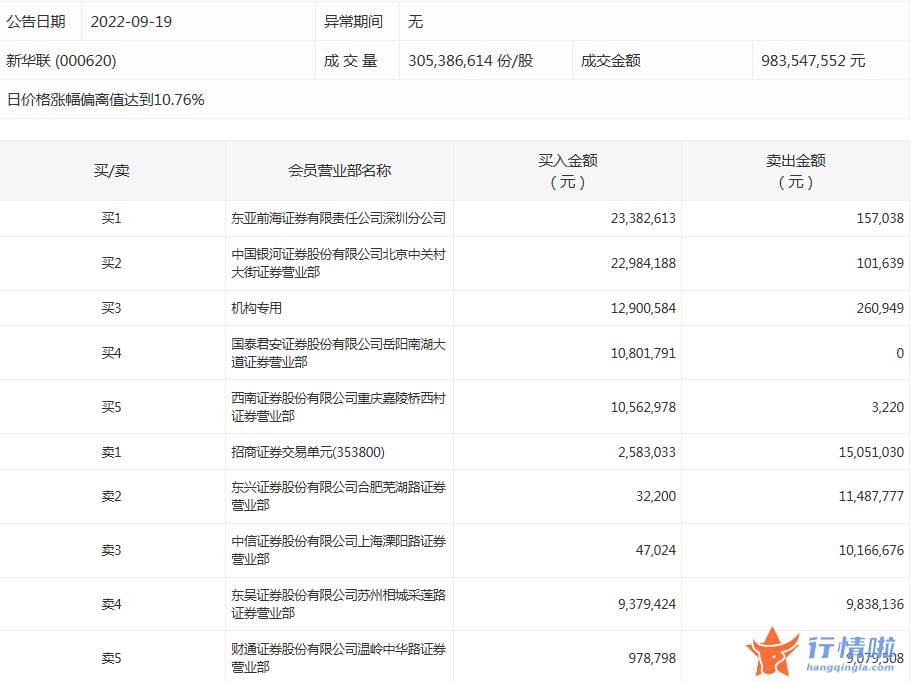Click the 买入金额 column header
This screenshot has height=682, width=911.
click(x=568, y=171)
